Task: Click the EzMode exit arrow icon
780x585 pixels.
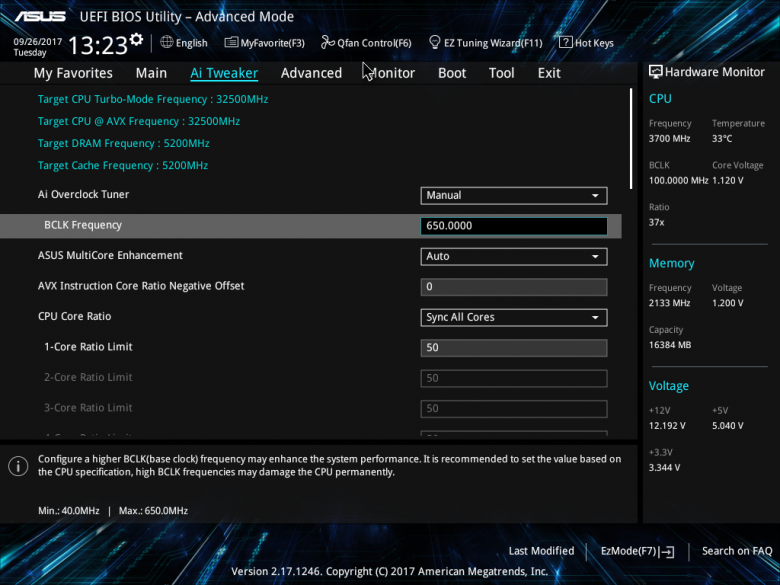Action: 667,551
